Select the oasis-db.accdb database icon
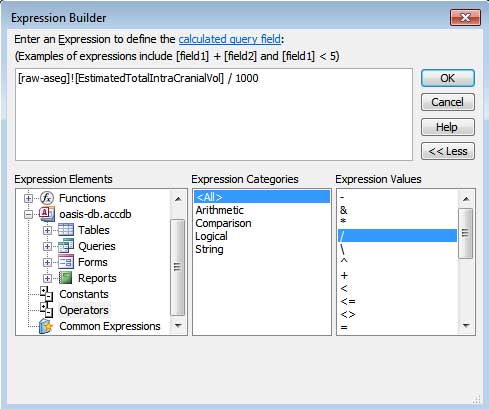This screenshot has width=489, height=409. 47,214
